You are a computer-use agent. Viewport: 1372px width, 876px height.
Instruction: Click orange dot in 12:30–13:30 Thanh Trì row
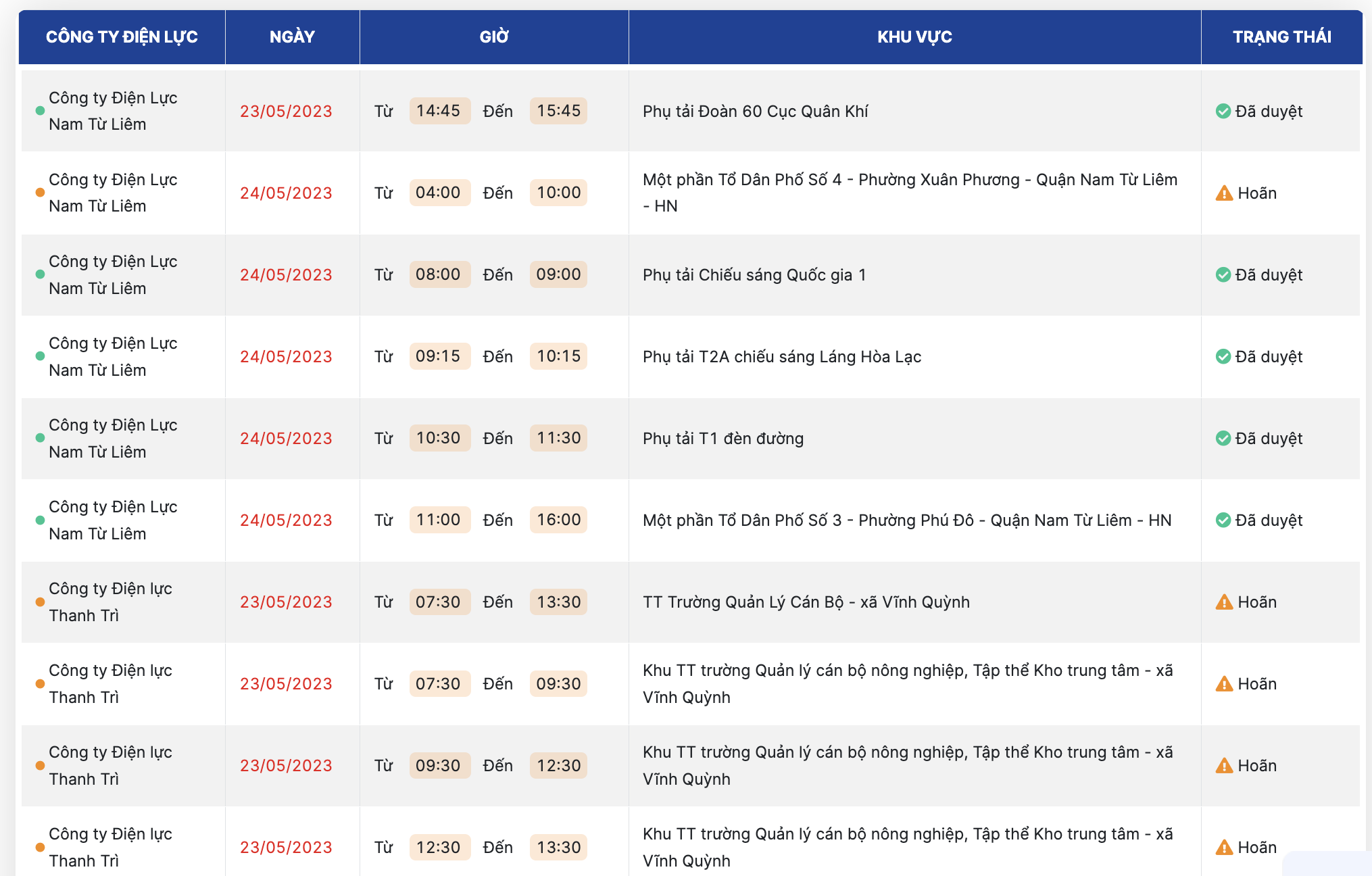click(x=40, y=847)
